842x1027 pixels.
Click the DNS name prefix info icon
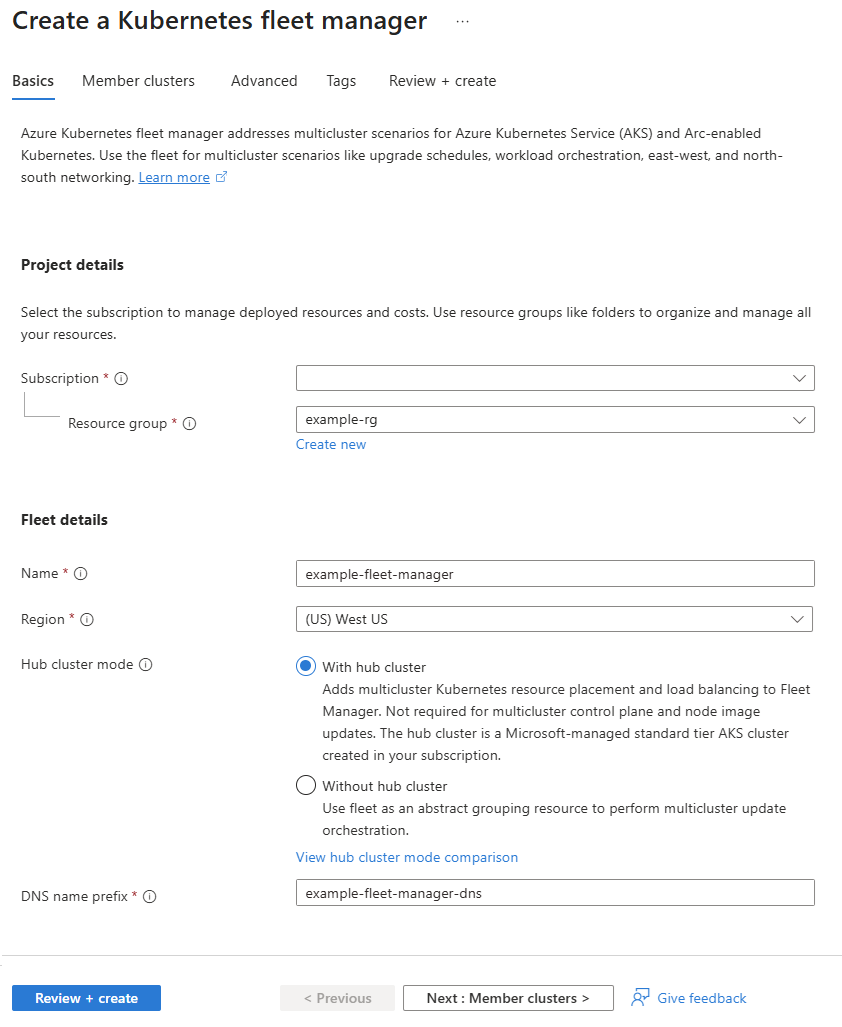click(x=150, y=897)
